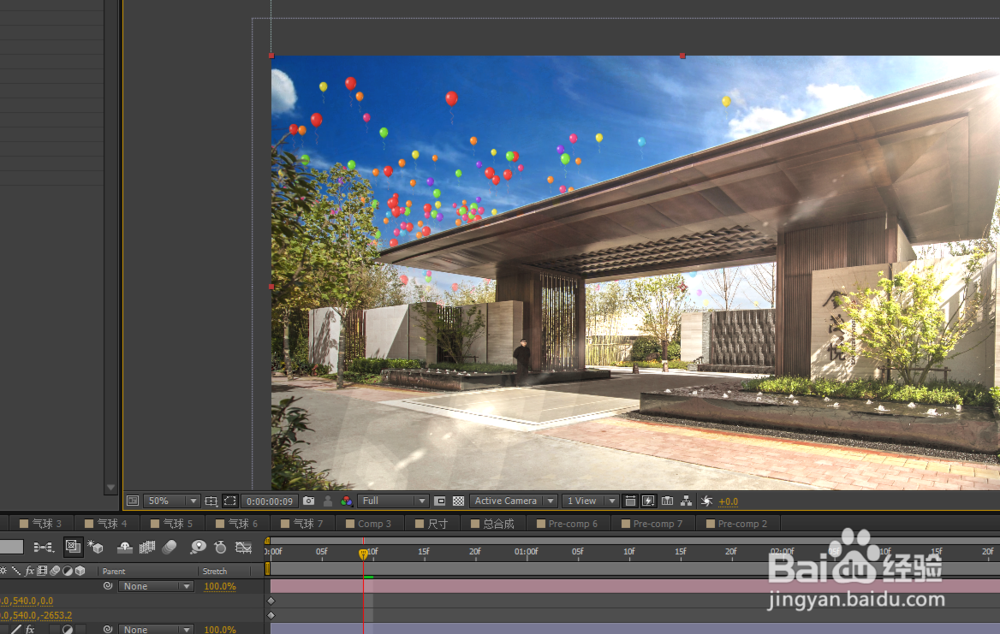Click left panel scroll down arrow
Viewport: 1000px width, 634px height.
(111, 487)
